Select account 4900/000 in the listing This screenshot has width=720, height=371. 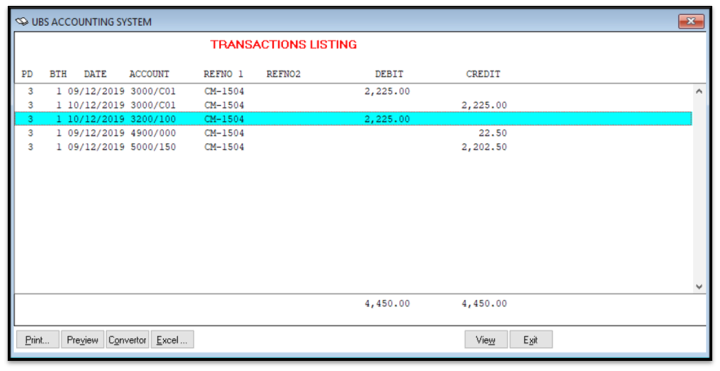pos(152,133)
